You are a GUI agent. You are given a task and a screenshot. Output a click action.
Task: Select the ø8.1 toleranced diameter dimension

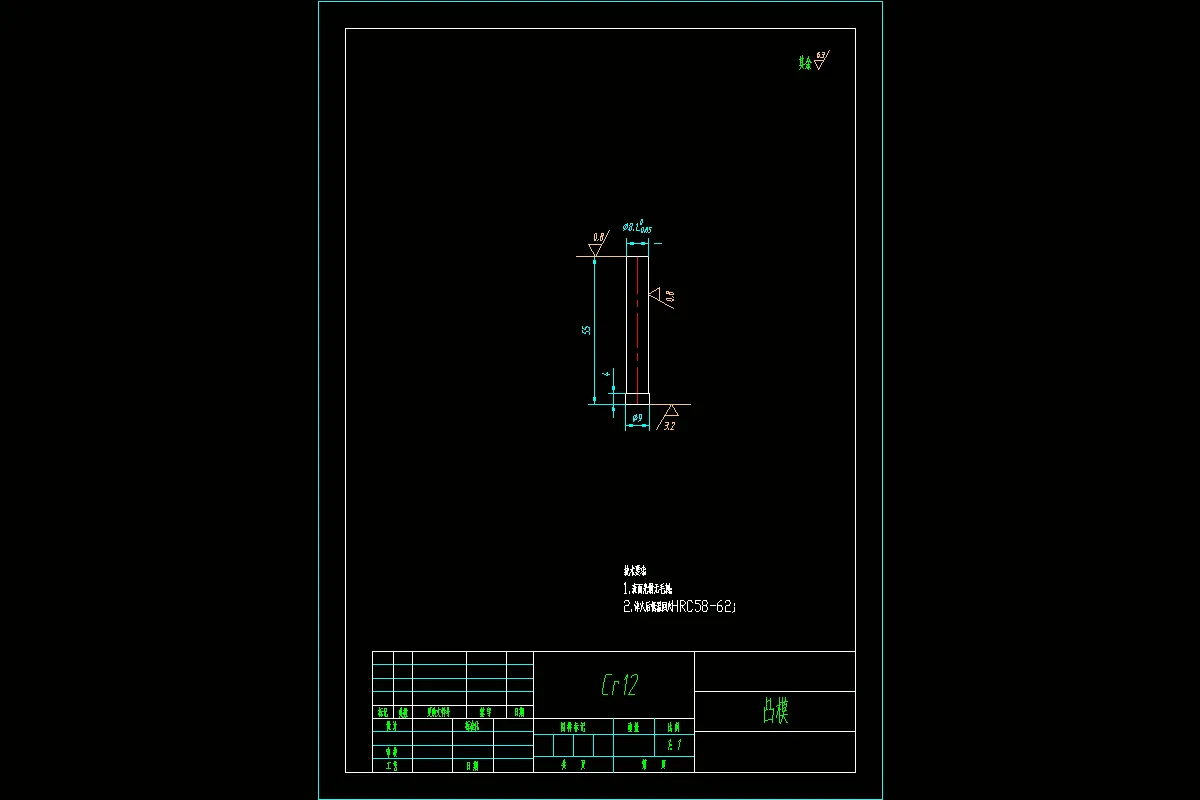[637, 229]
